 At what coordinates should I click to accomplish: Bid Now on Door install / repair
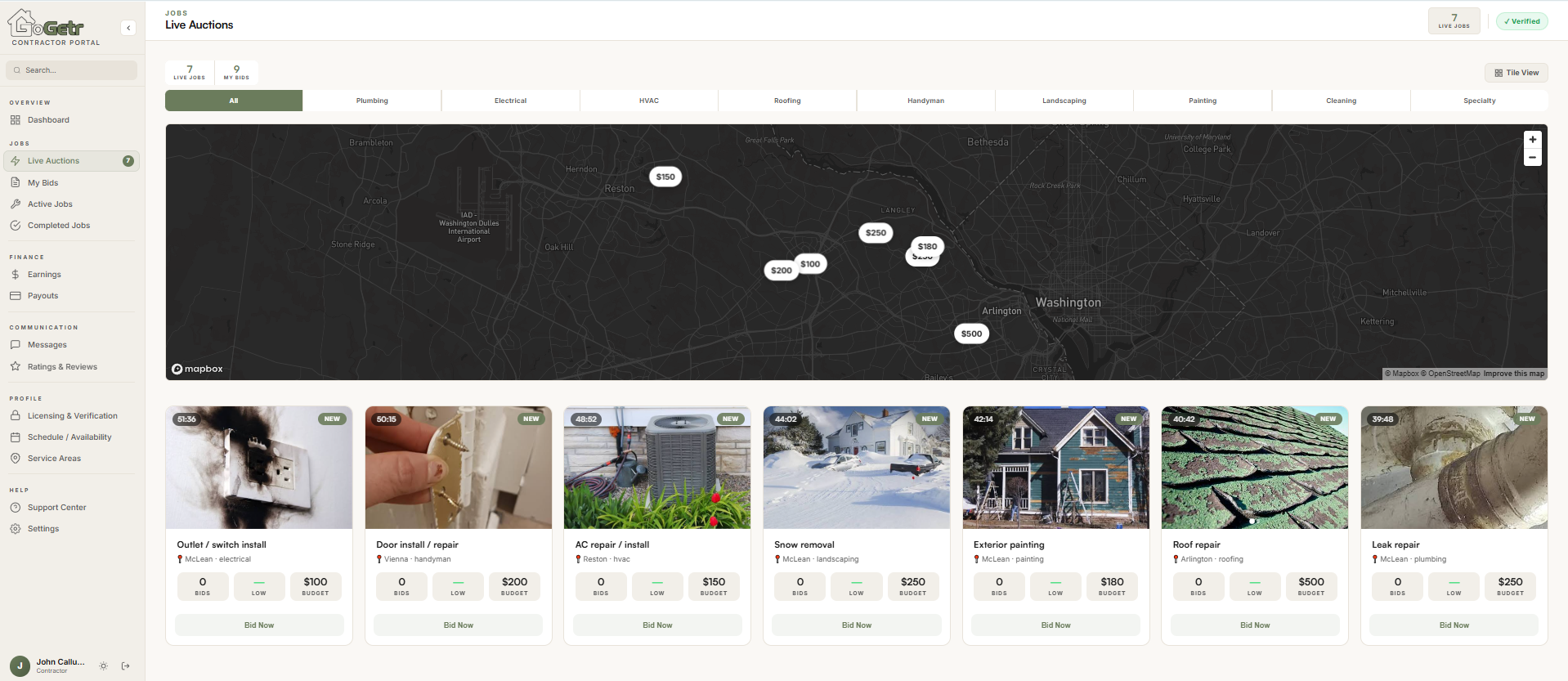(x=459, y=625)
